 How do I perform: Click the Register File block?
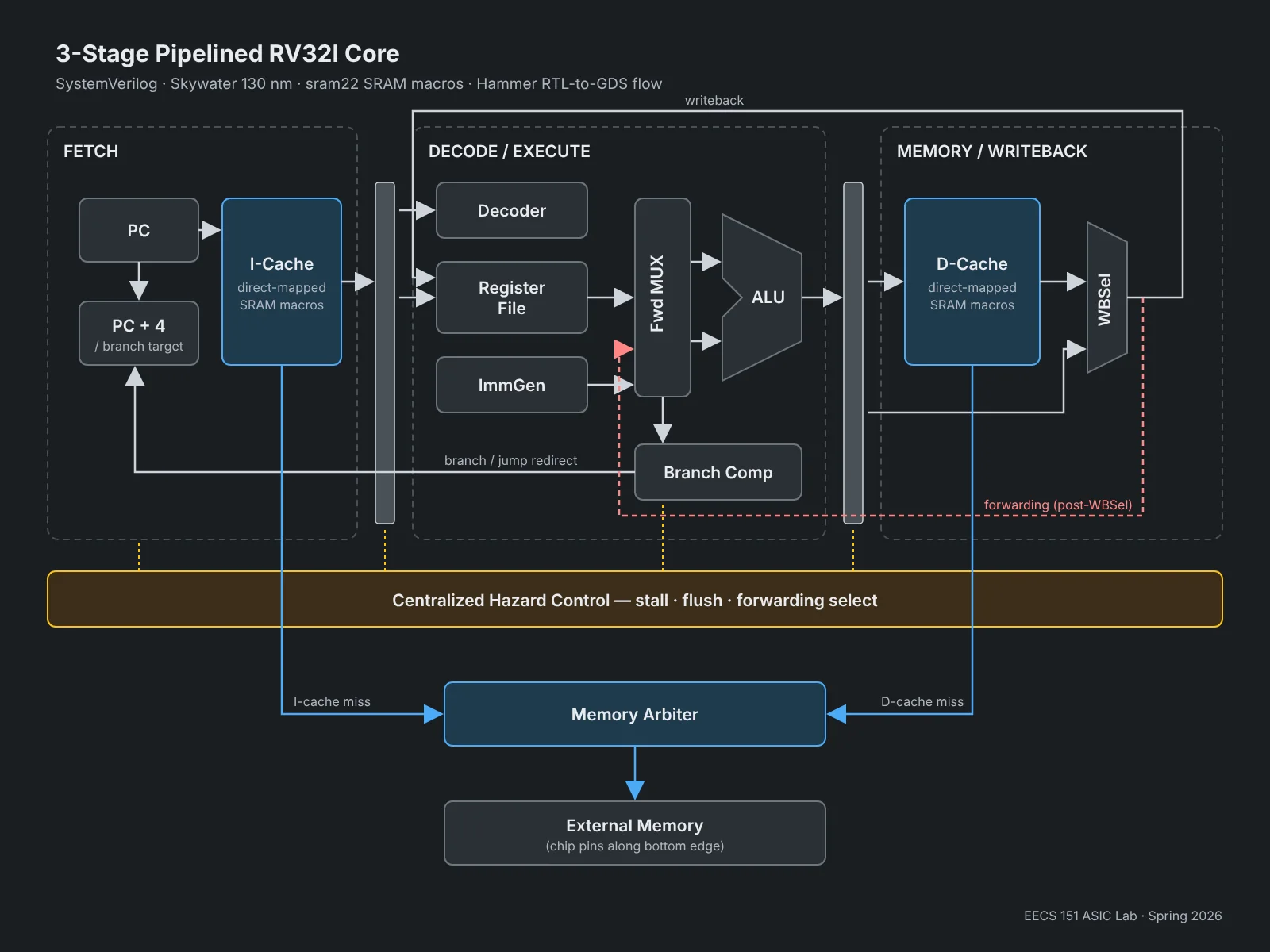pyautogui.click(x=512, y=297)
